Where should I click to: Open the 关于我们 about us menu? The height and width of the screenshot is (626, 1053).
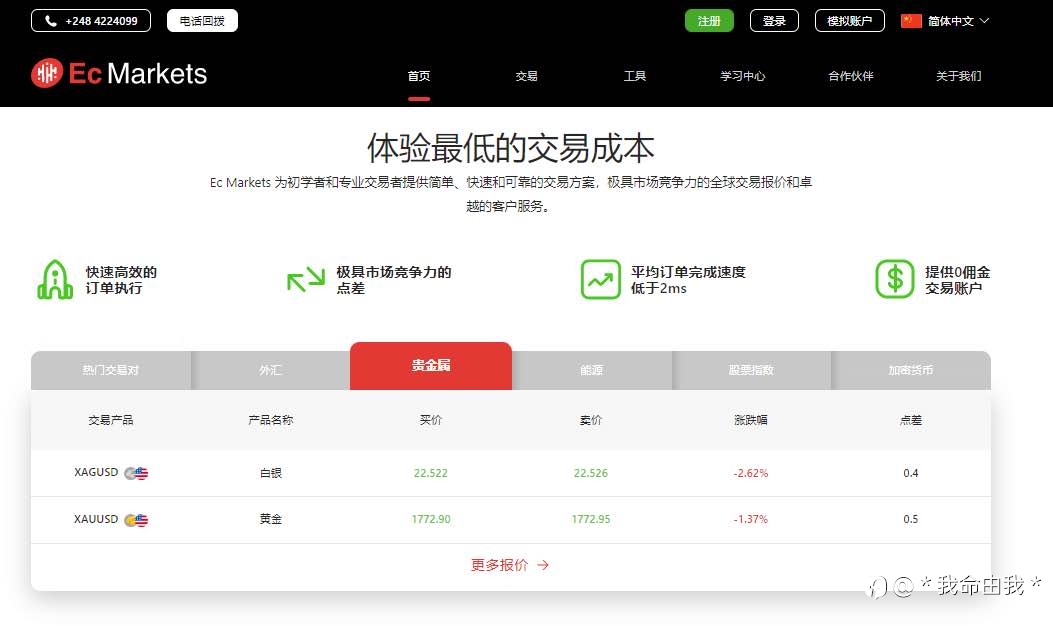[959, 76]
